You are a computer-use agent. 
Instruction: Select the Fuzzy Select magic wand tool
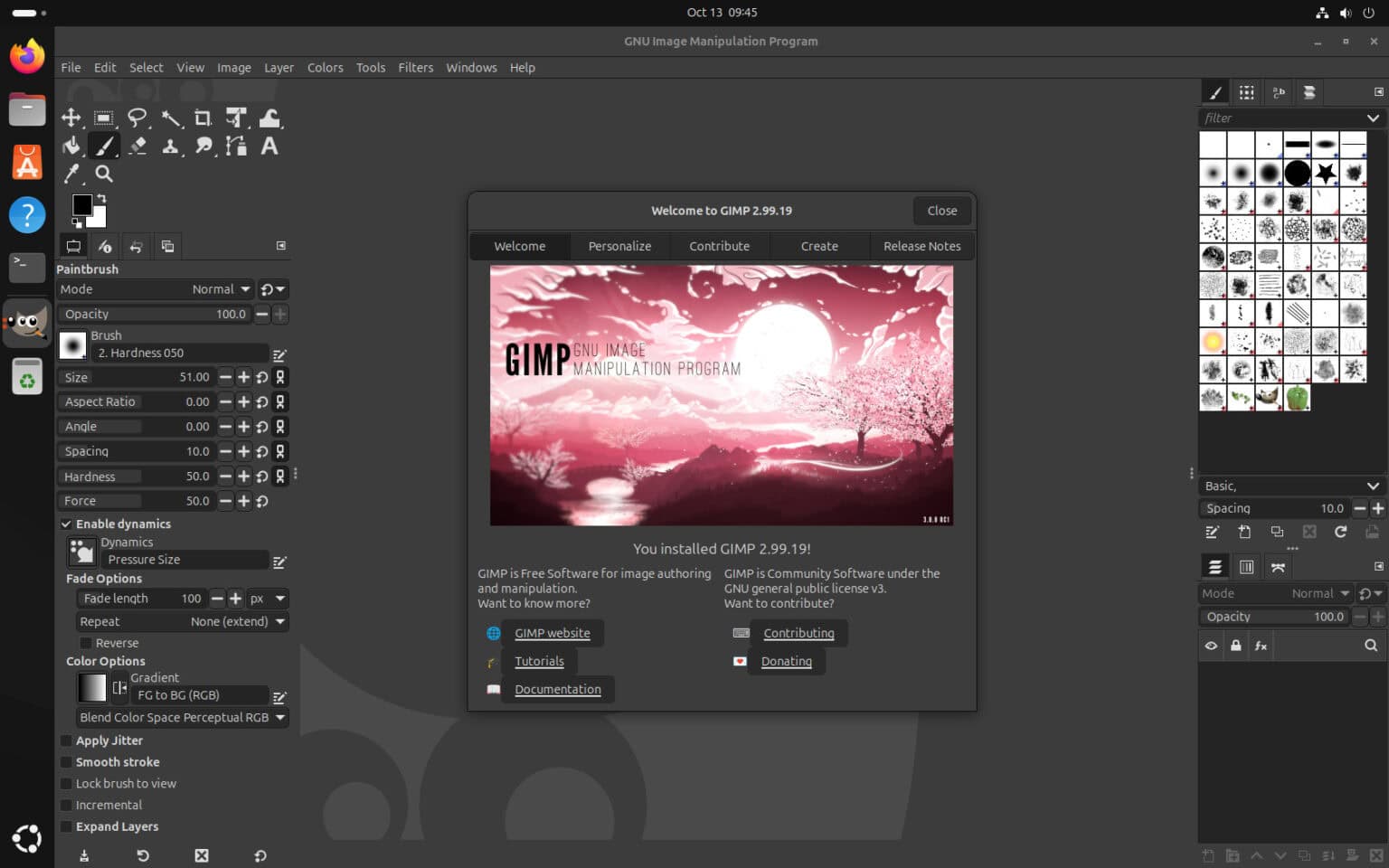click(170, 118)
